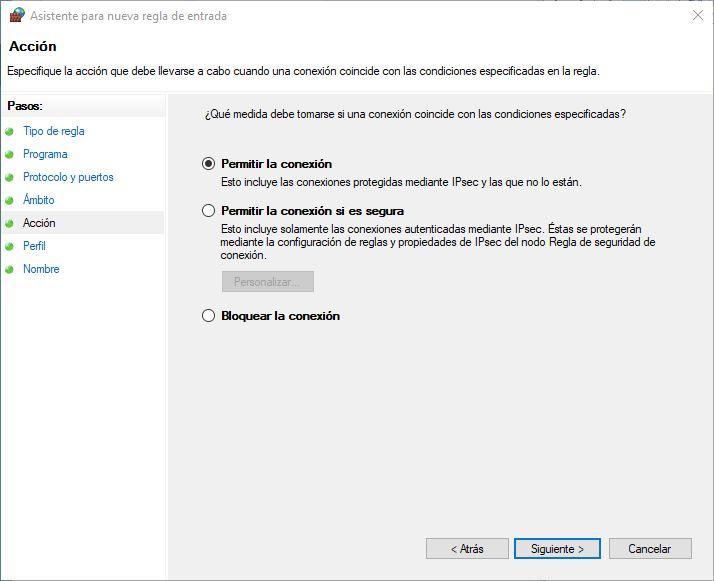Jump to Protocolo y puertos step
The width and height of the screenshot is (714, 581).
tap(68, 177)
